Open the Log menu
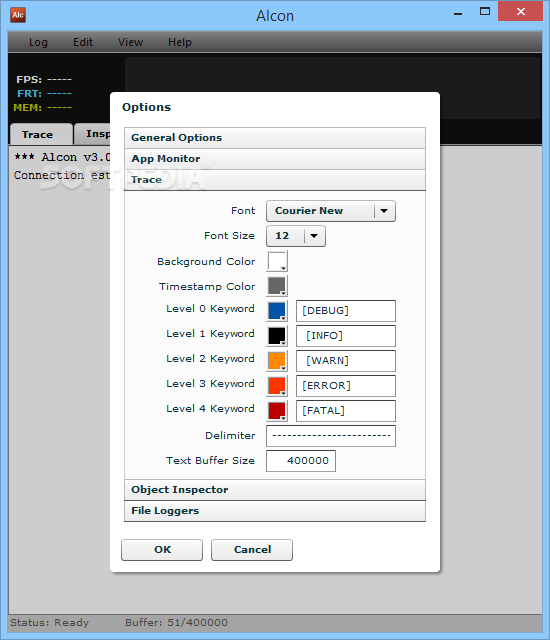The width and height of the screenshot is (550, 640). click(38, 42)
